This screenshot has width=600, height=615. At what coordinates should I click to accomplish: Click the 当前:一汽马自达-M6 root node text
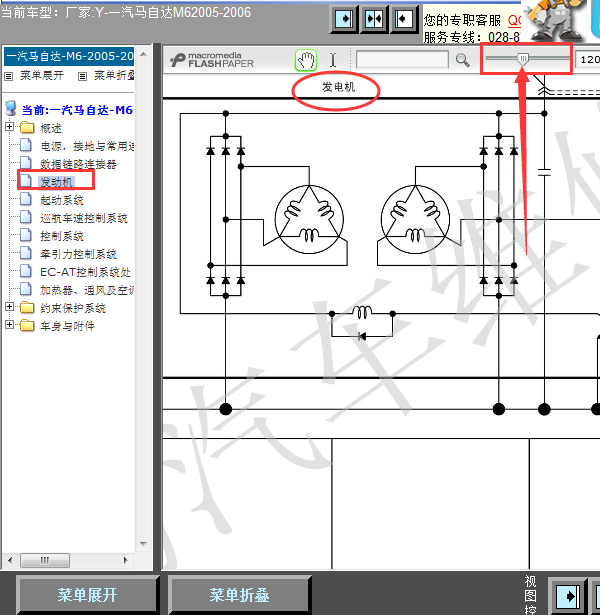(77, 110)
